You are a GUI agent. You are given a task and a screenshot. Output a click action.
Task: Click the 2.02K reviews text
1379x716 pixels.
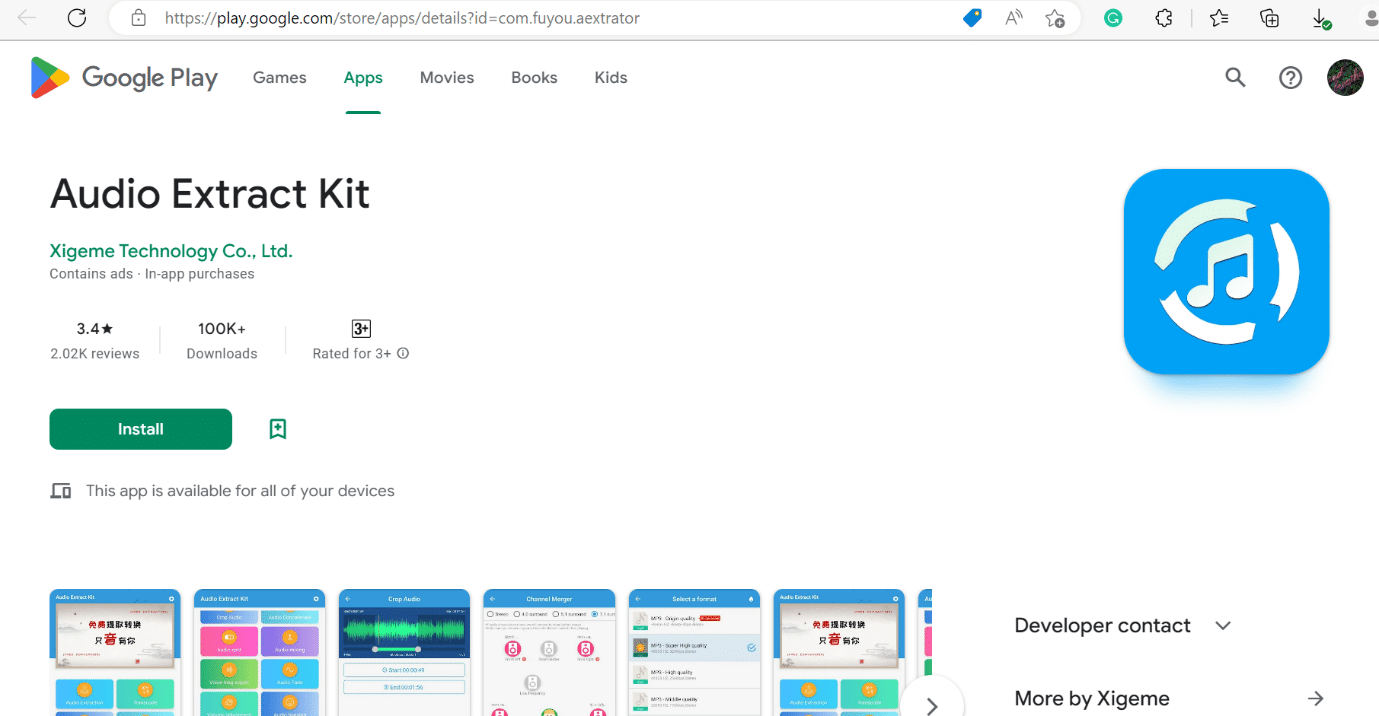point(95,353)
